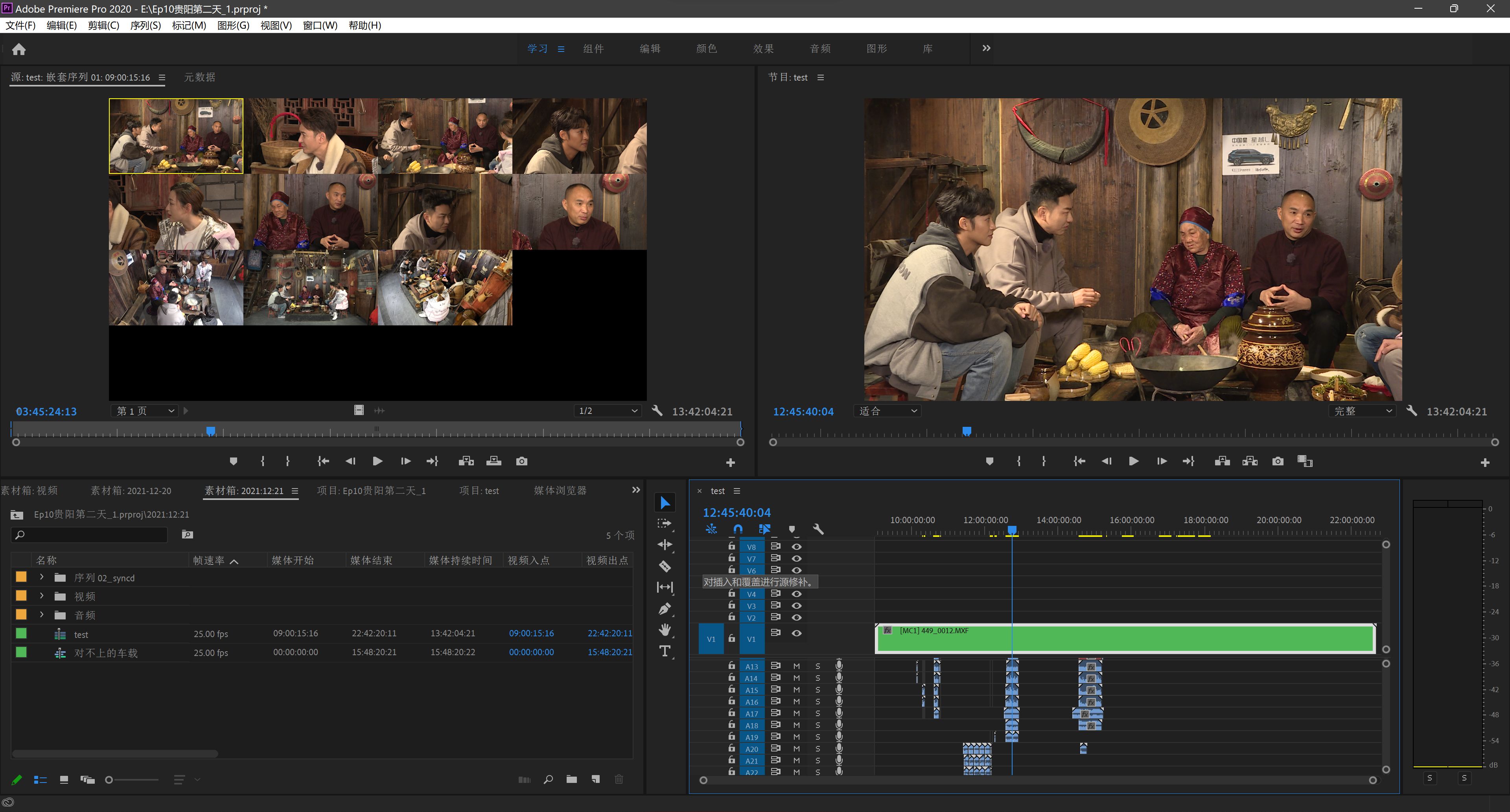Show more workspaces overflow arrows
Image resolution: width=1510 pixels, height=812 pixels.
986,48
